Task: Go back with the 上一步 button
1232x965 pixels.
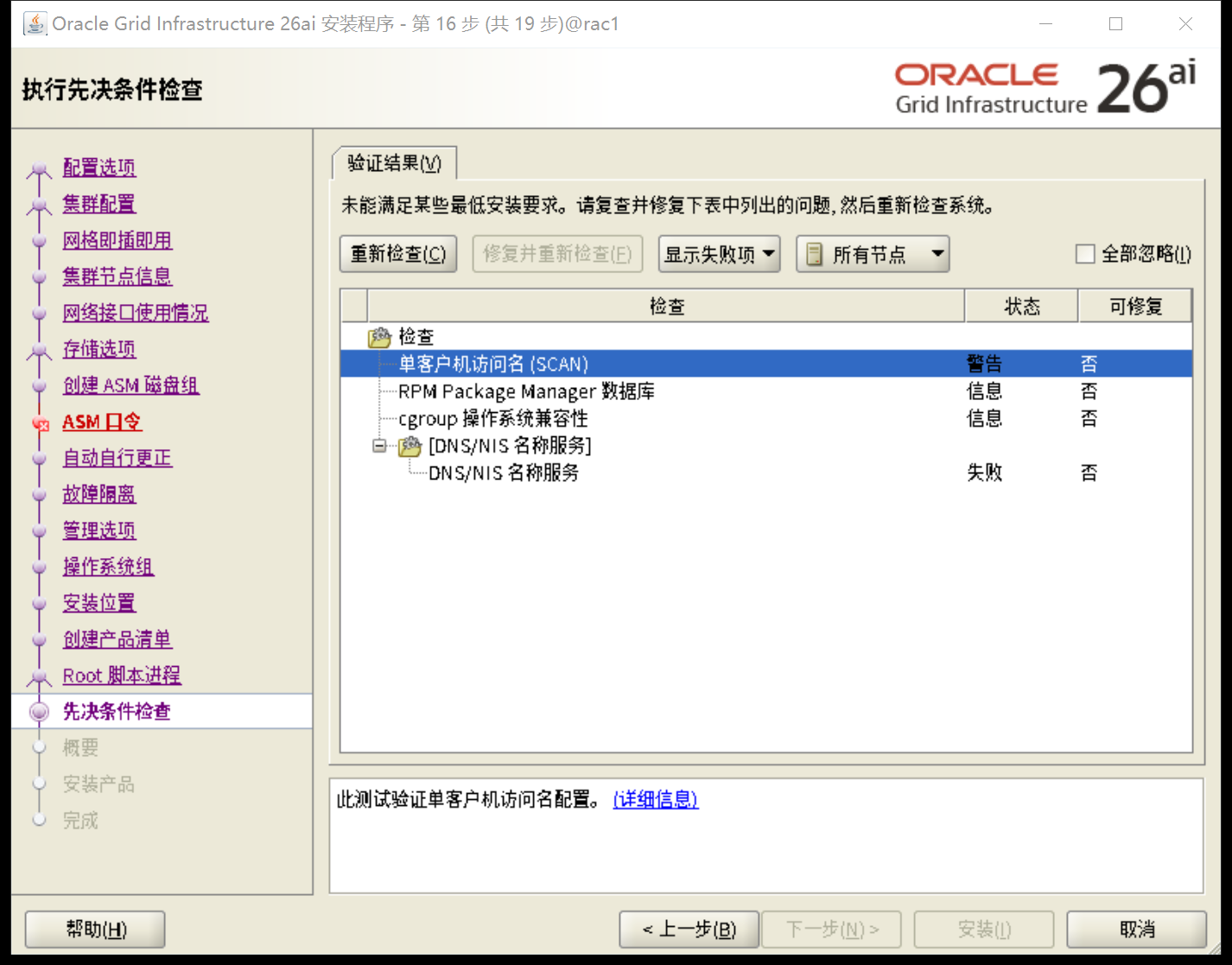Action: [x=689, y=930]
